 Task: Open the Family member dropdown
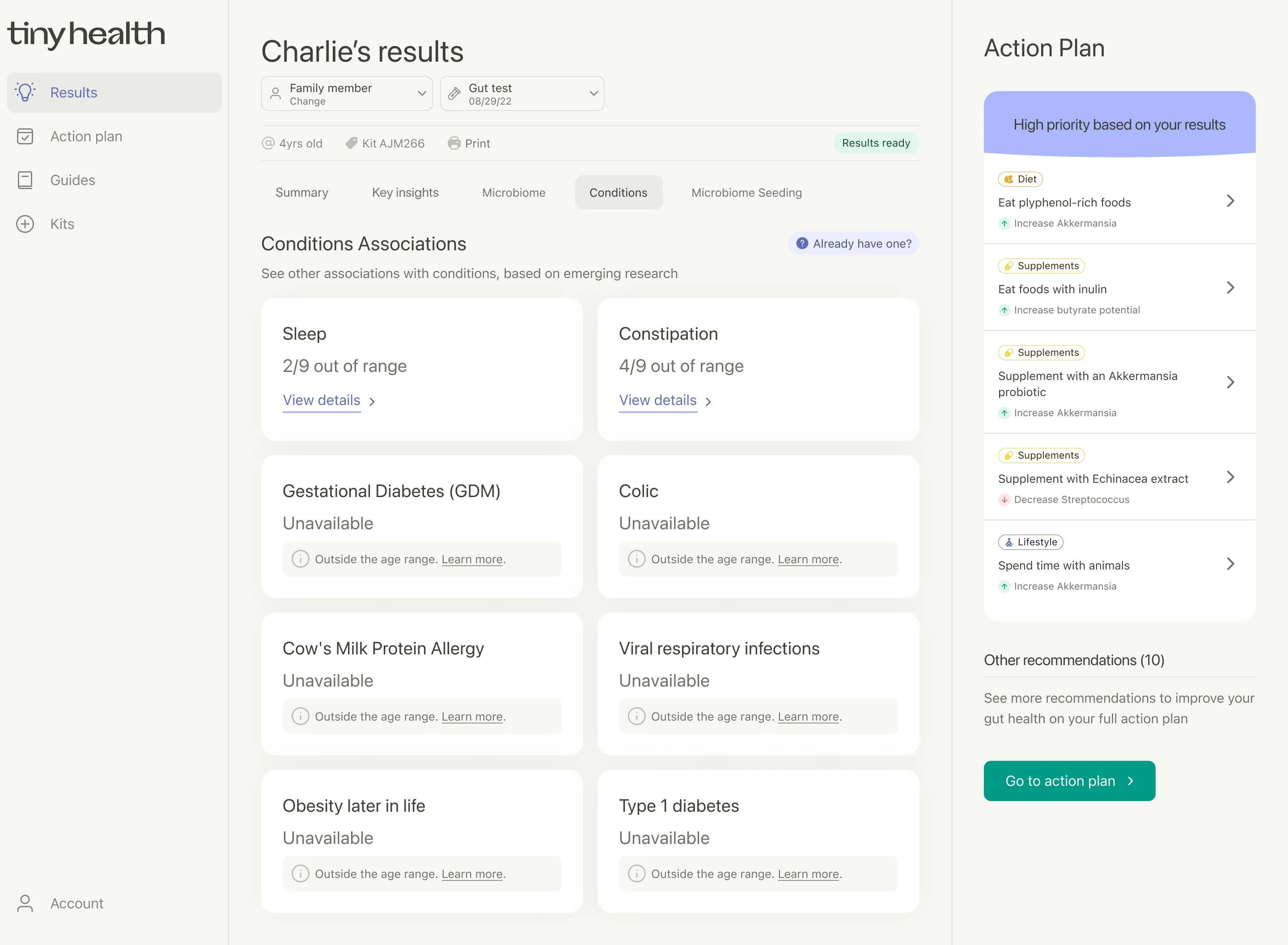tap(347, 93)
